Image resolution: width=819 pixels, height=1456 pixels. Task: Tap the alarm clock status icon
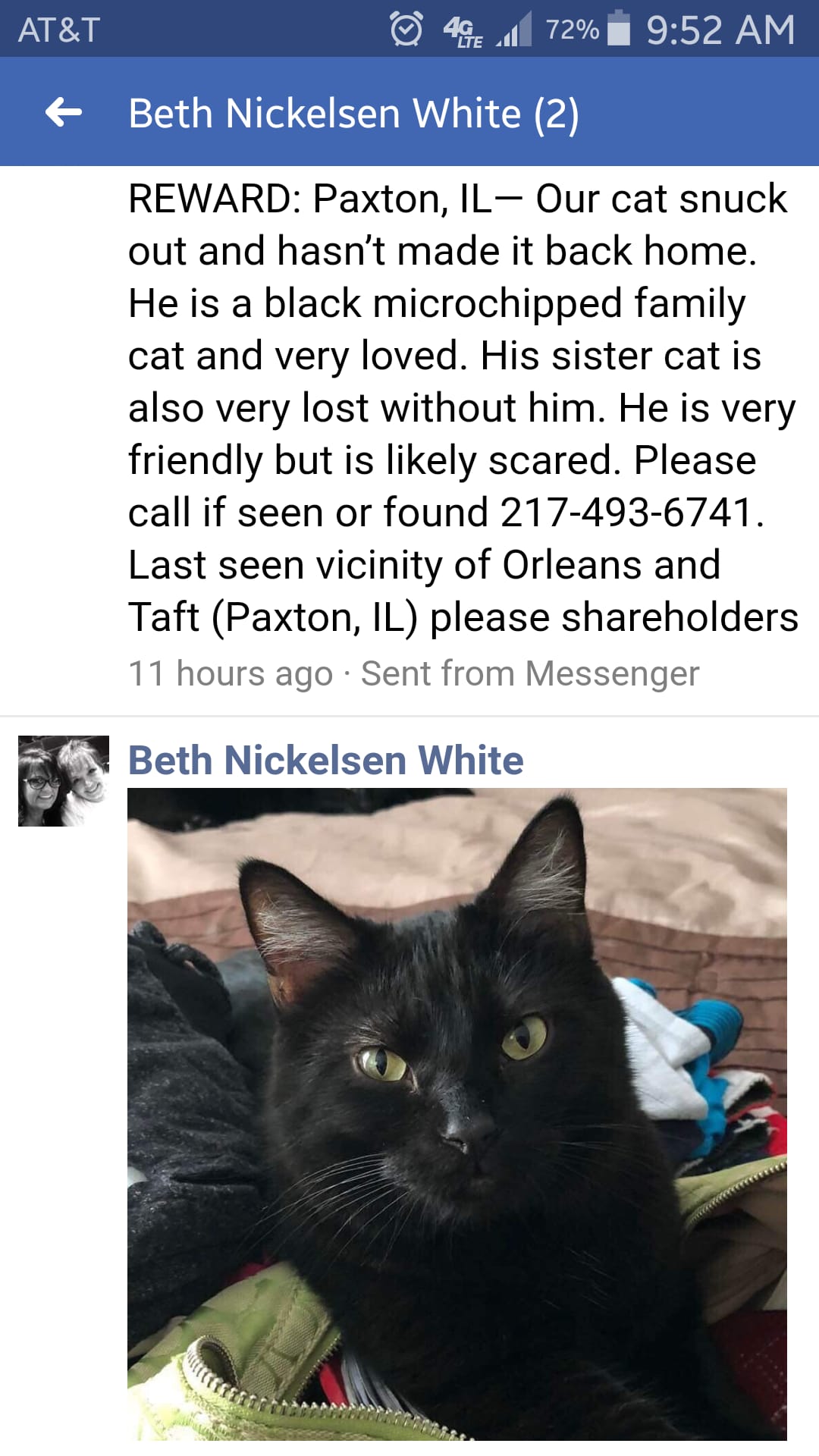[x=406, y=30]
